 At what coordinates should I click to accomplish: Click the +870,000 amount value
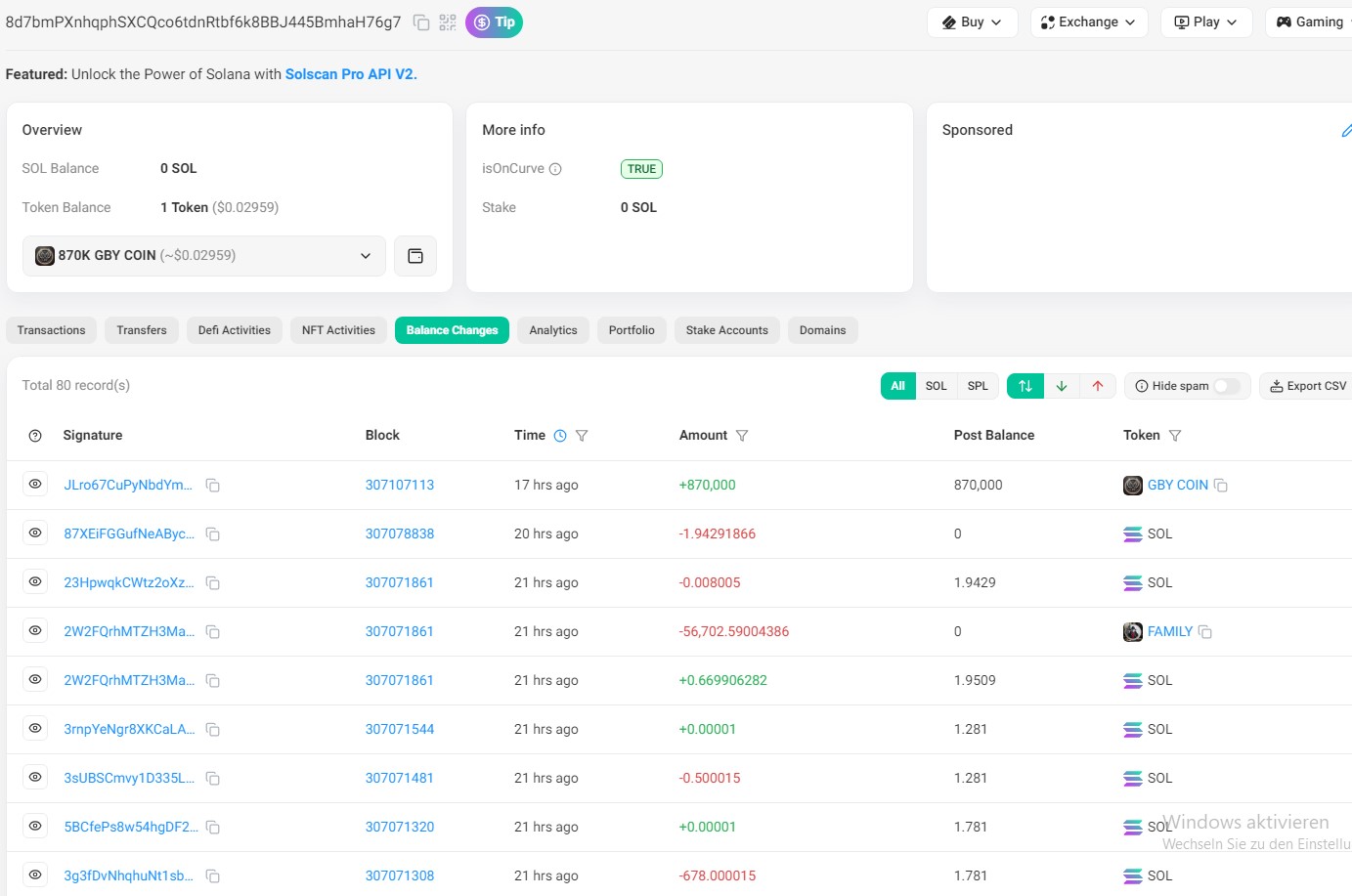pyautogui.click(x=707, y=485)
